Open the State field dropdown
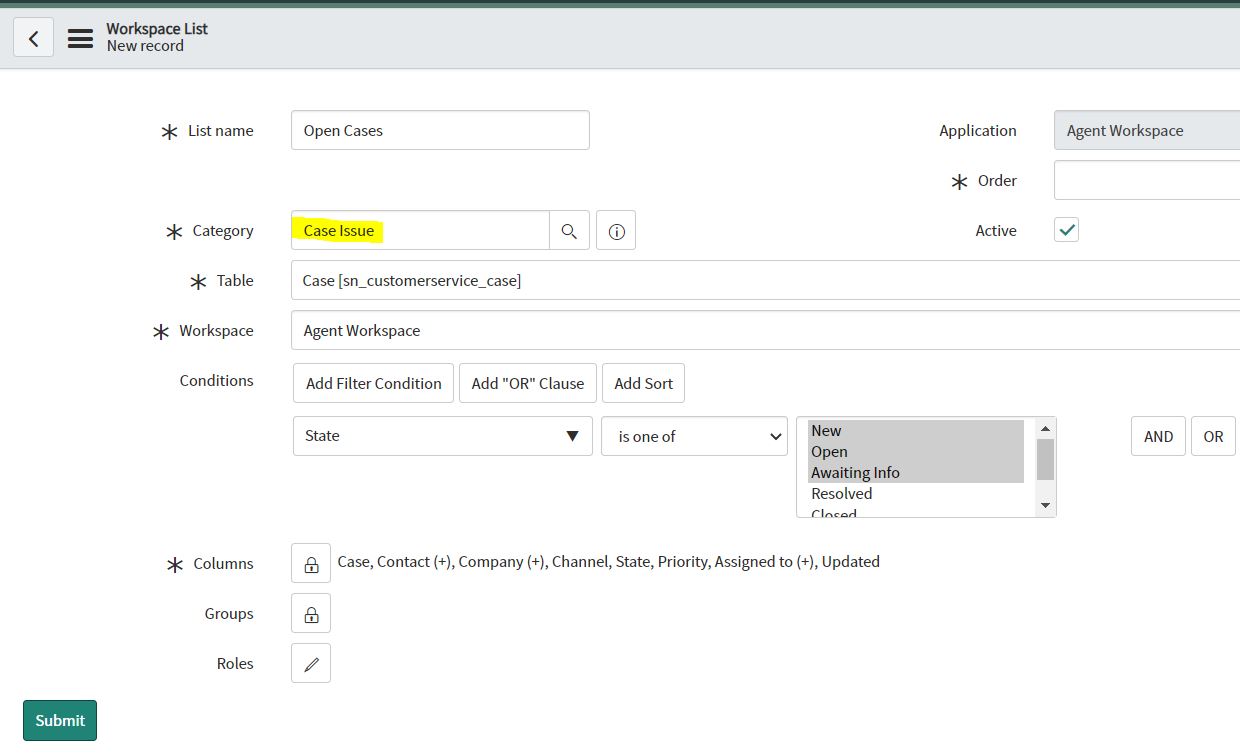This screenshot has height=756, width=1240. click(443, 436)
